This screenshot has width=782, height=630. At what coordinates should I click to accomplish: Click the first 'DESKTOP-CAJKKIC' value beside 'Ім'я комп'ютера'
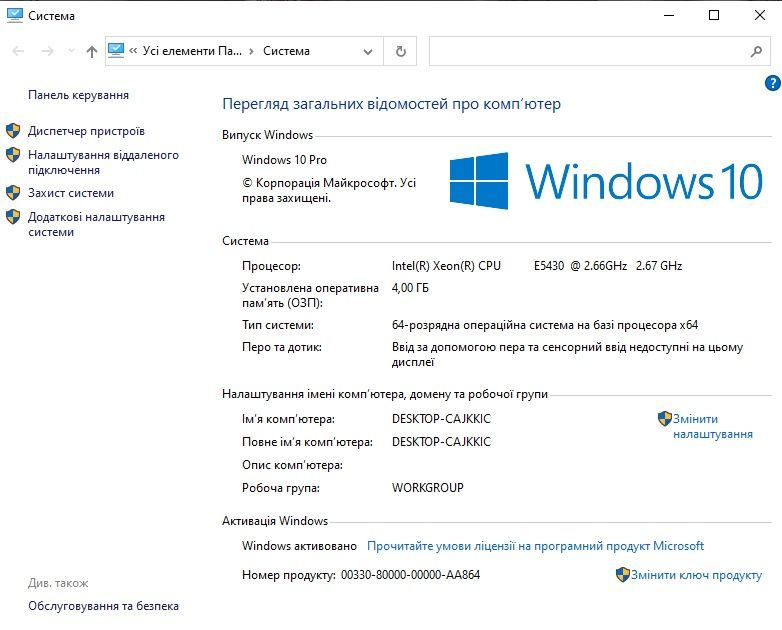441,419
